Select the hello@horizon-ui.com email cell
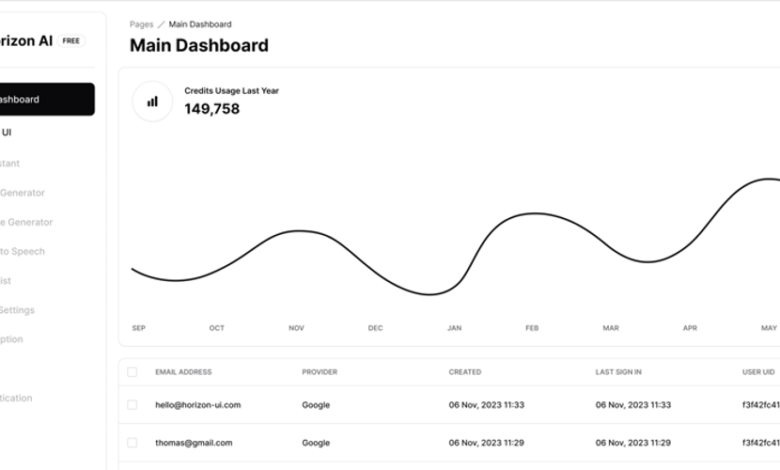780x470 pixels. tap(198, 405)
